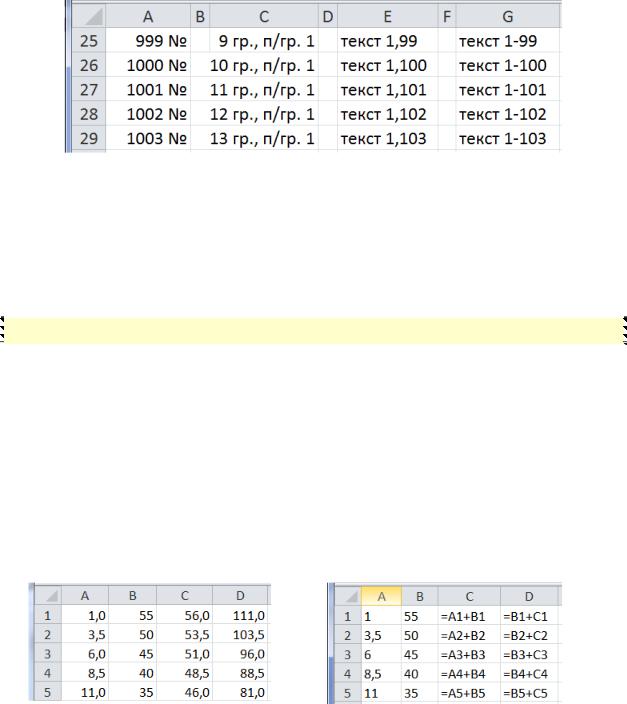627x704 pixels.
Task: Select the highlighted orange column A header
Action: [x=381, y=597]
